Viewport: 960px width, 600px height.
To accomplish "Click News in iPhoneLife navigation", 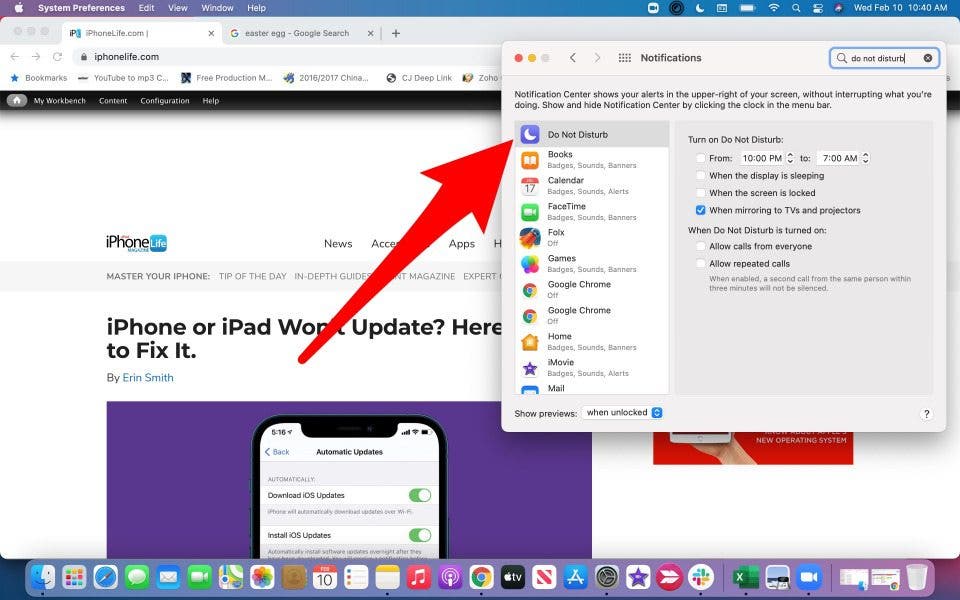I will tap(338, 243).
